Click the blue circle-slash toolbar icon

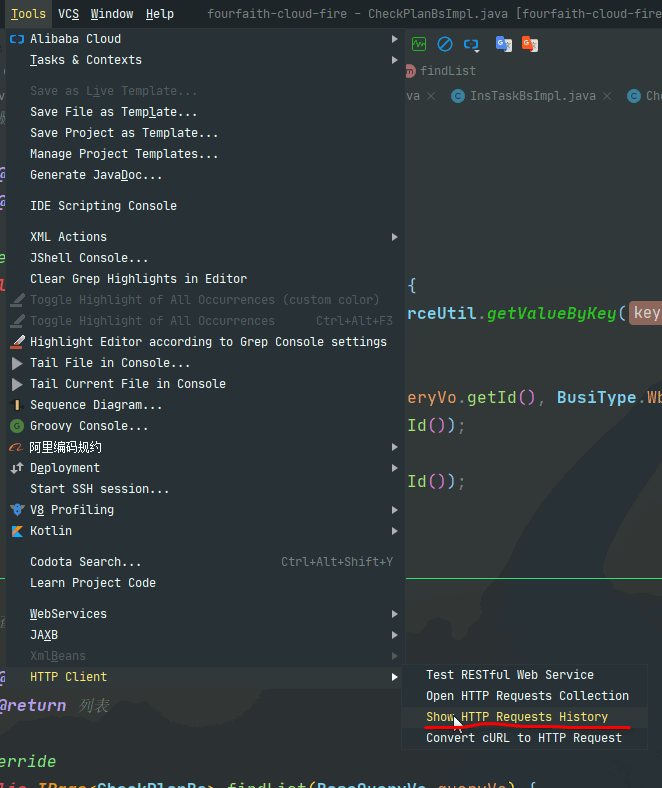(x=445, y=44)
